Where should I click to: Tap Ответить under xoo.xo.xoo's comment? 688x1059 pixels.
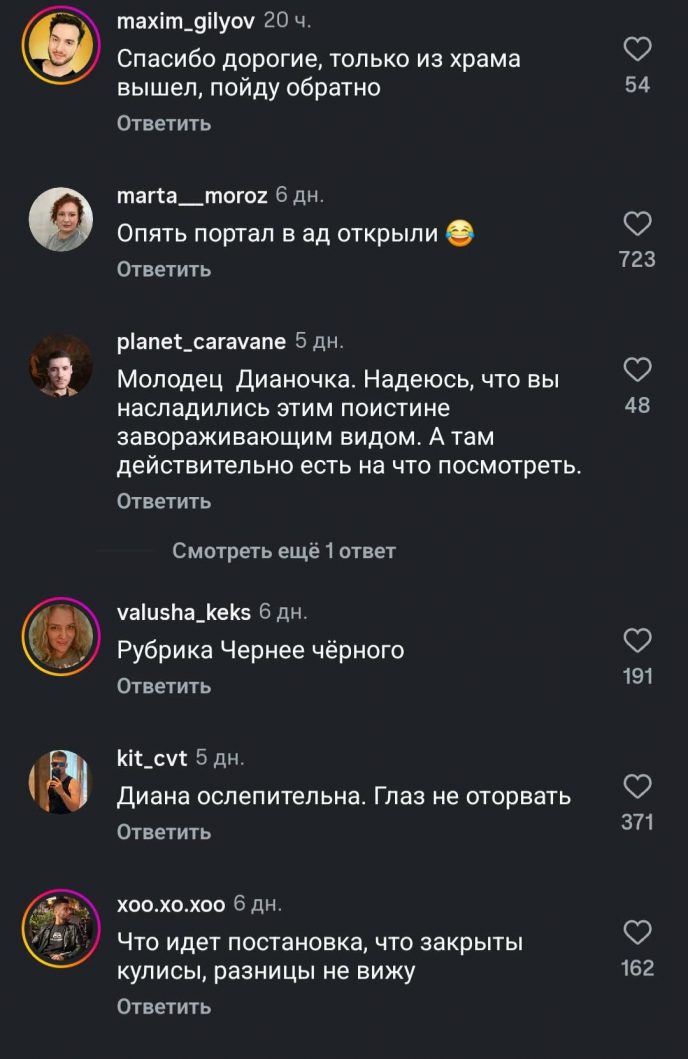coord(164,1007)
